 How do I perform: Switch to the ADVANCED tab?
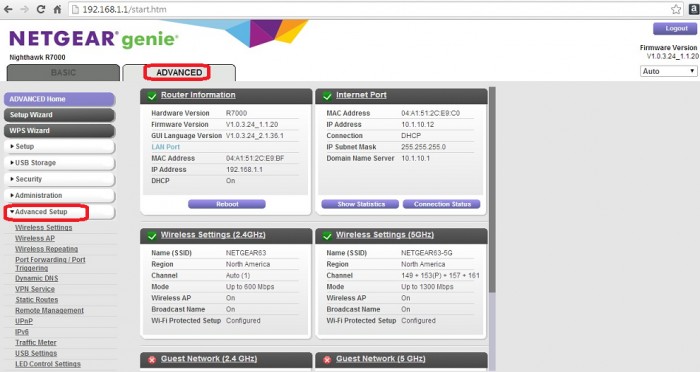(179, 72)
